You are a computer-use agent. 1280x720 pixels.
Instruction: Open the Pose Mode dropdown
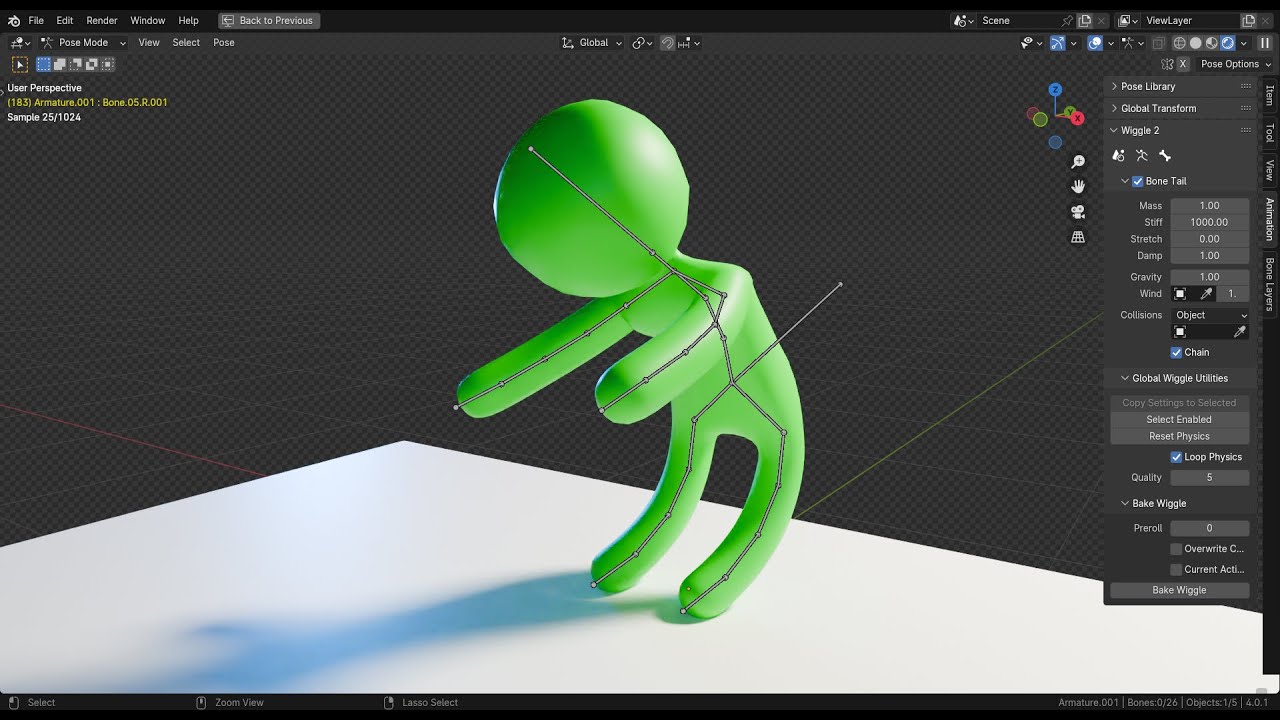click(83, 43)
